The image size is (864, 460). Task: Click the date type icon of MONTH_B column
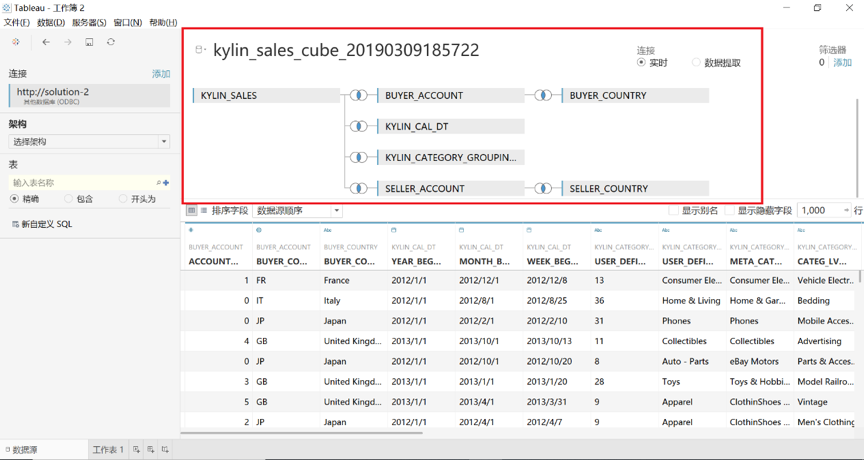click(x=461, y=230)
